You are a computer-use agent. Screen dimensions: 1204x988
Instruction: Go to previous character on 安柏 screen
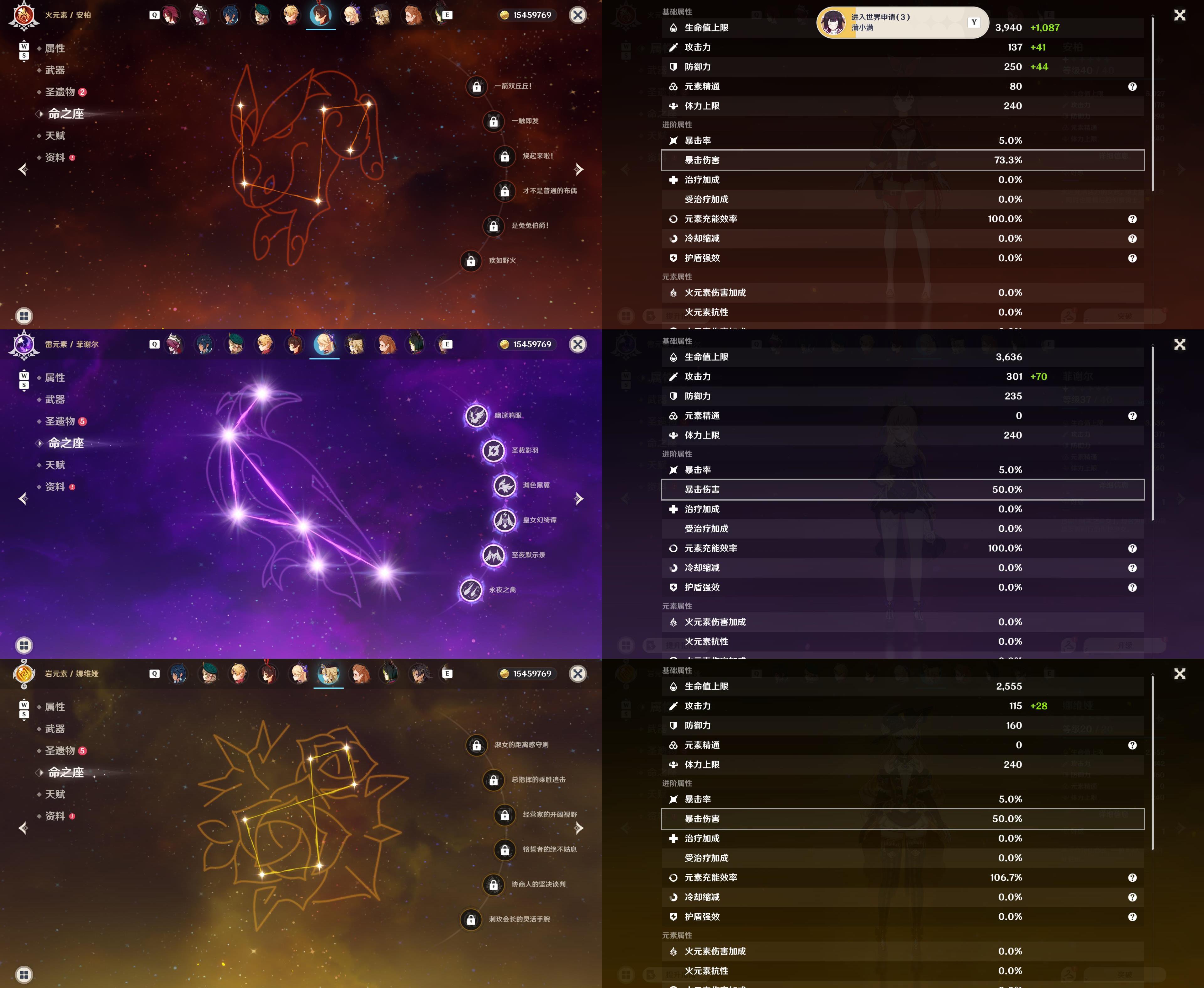pyautogui.click(x=23, y=169)
